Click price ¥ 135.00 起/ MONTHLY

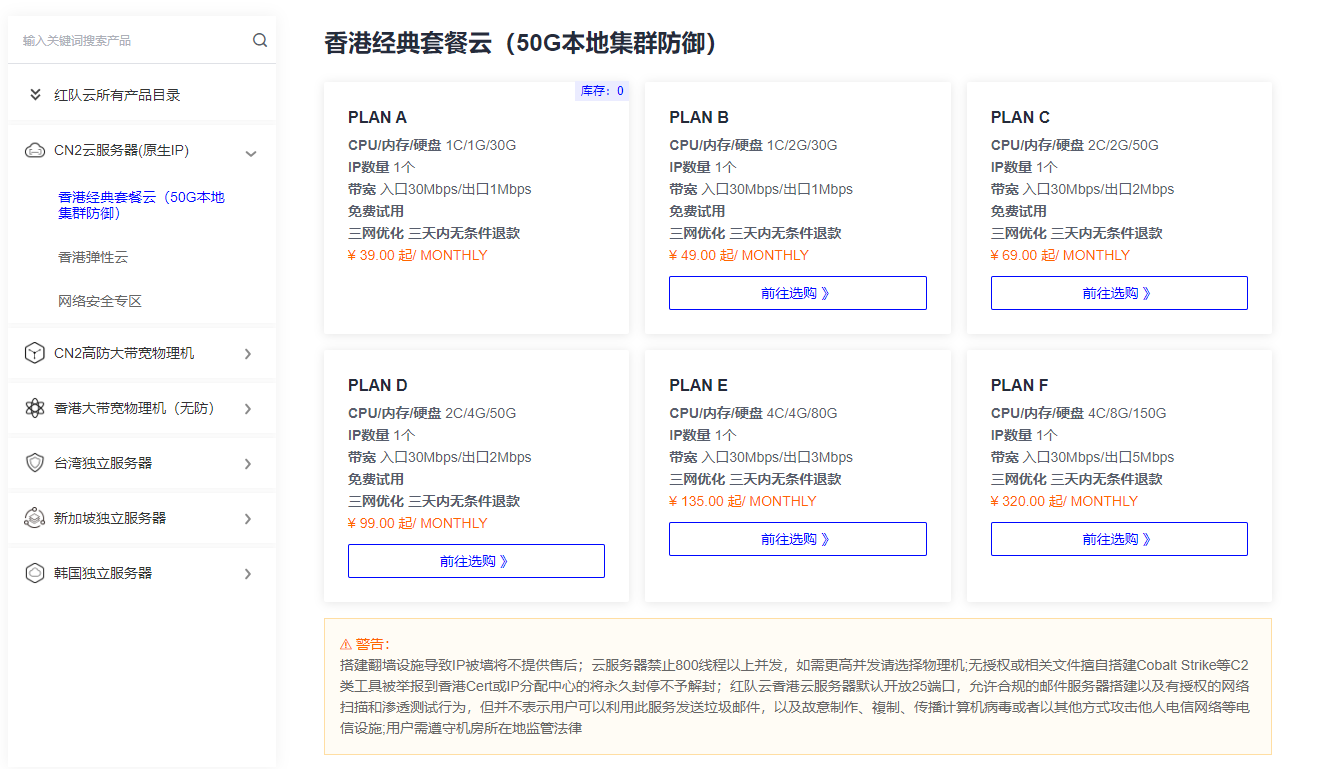coord(743,501)
